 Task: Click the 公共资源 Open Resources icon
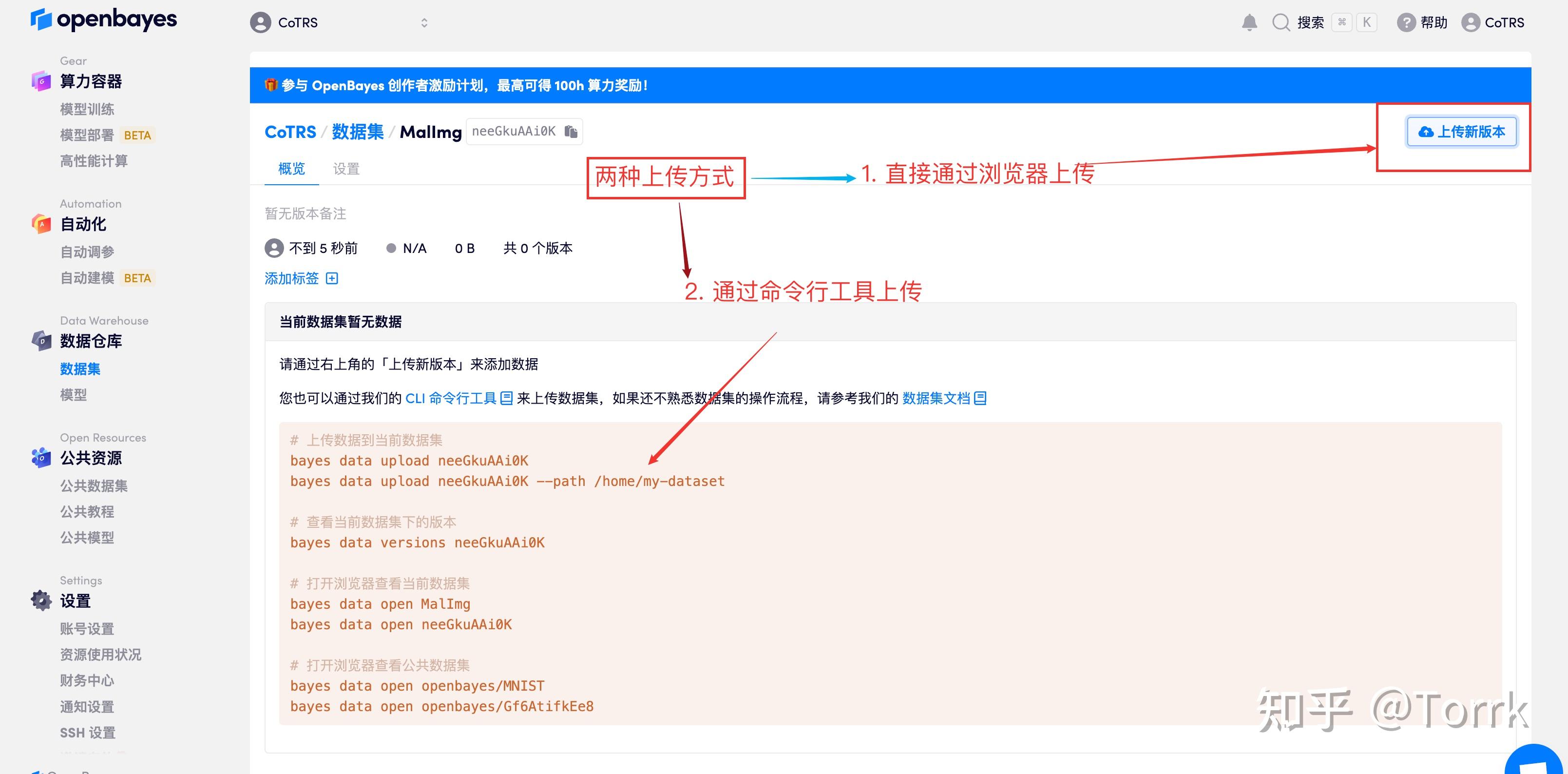[x=40, y=458]
